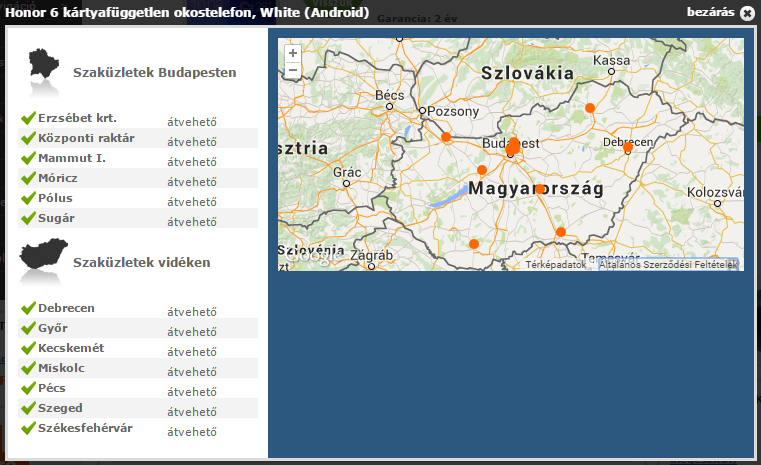Click the green check next to Miskolc
The image size is (761, 465).
click(x=29, y=367)
